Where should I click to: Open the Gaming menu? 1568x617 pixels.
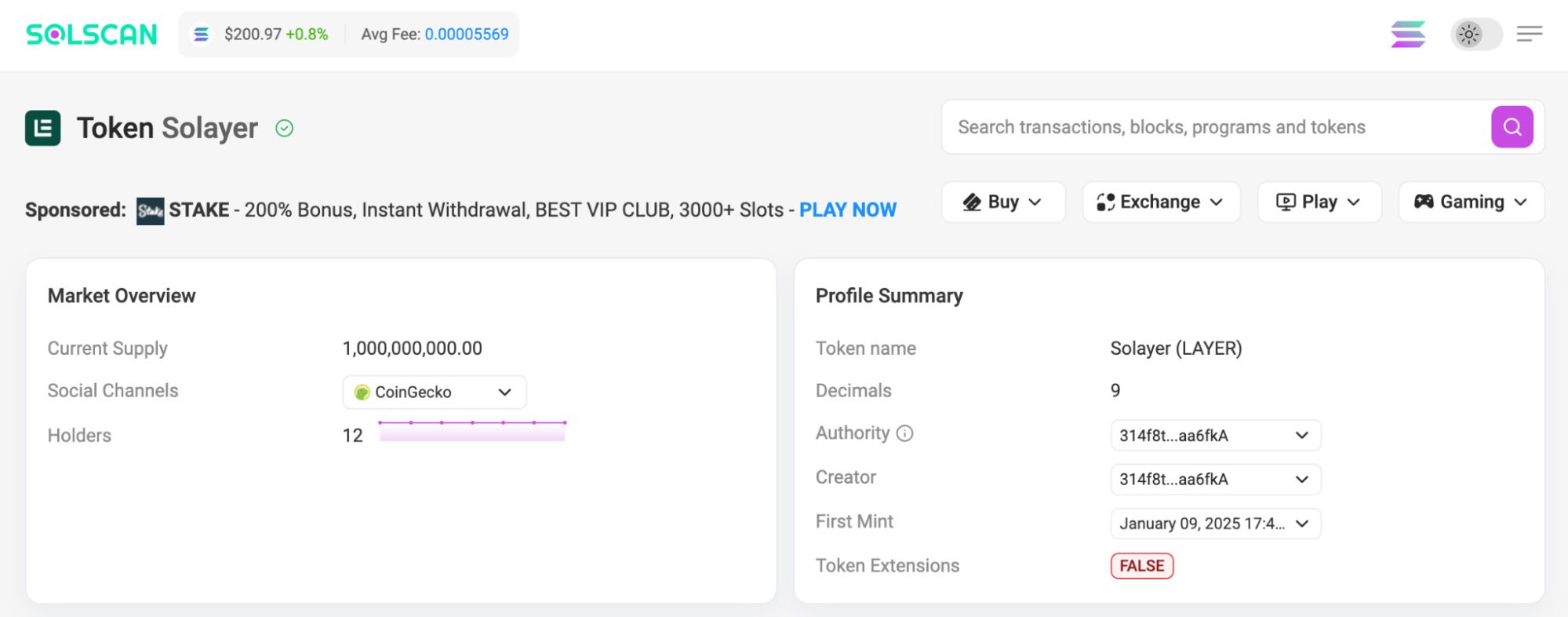1471,203
